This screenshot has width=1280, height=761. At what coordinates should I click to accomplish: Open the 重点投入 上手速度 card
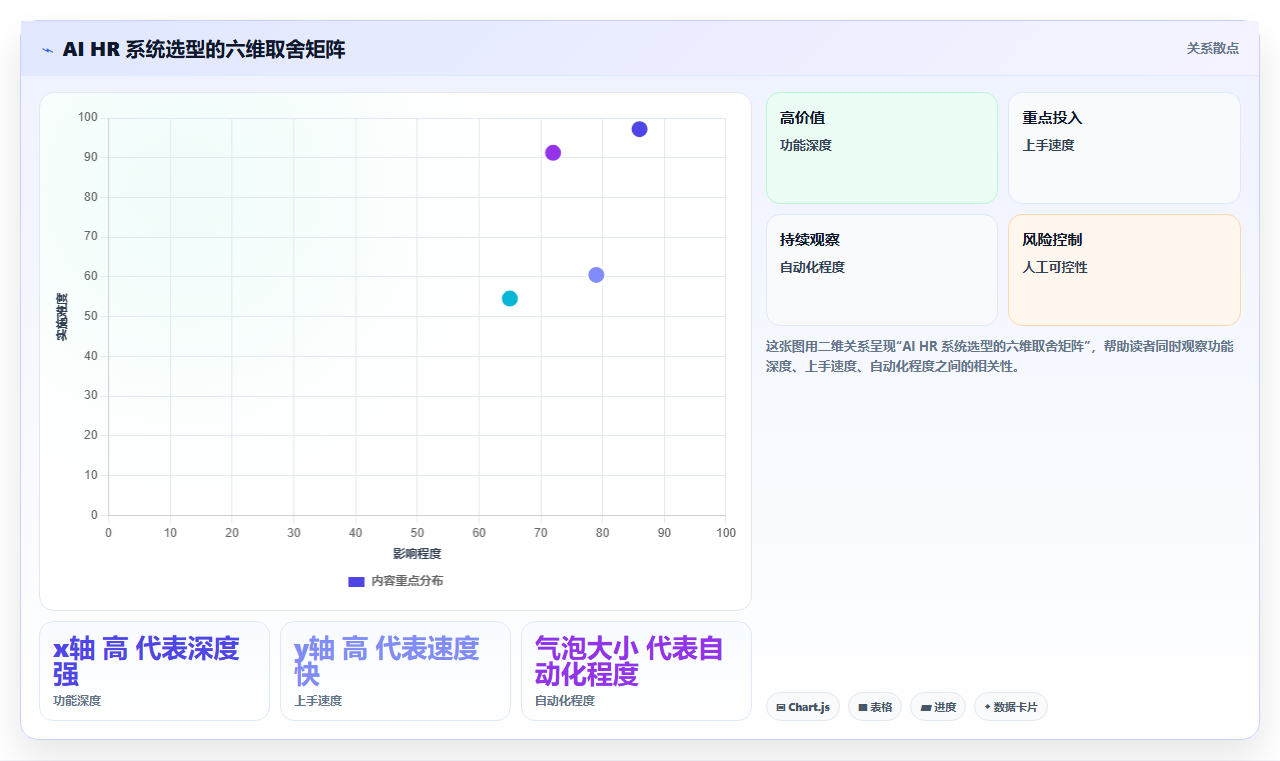tap(1124, 148)
